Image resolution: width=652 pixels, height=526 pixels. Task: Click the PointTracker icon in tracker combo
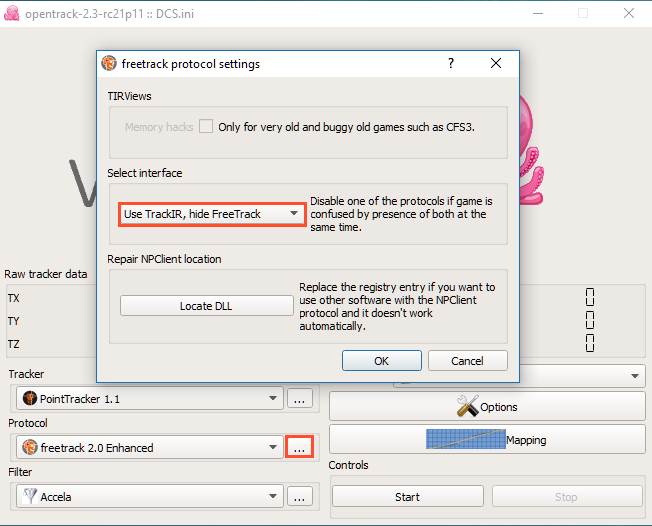click(30, 398)
